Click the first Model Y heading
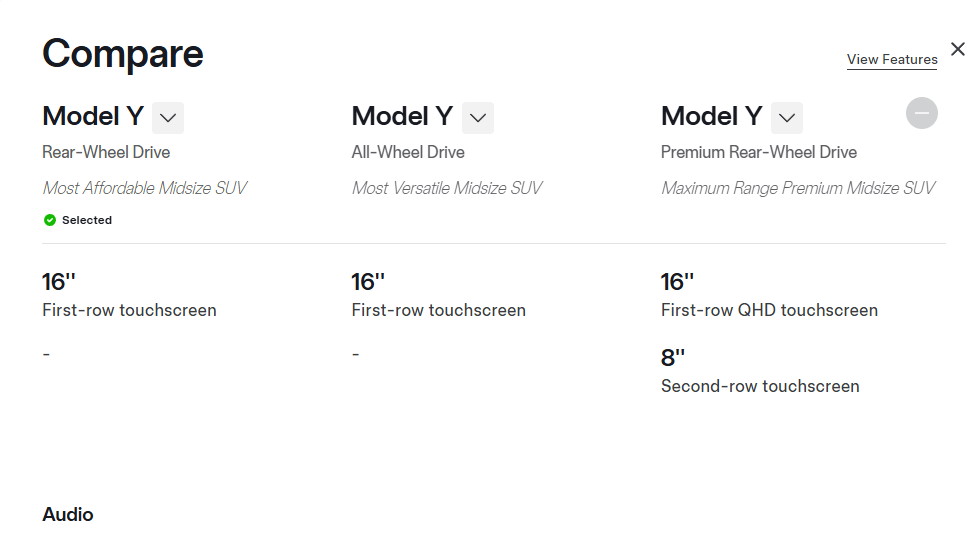Viewport: 970px width, 536px height. pyautogui.click(x=93, y=116)
